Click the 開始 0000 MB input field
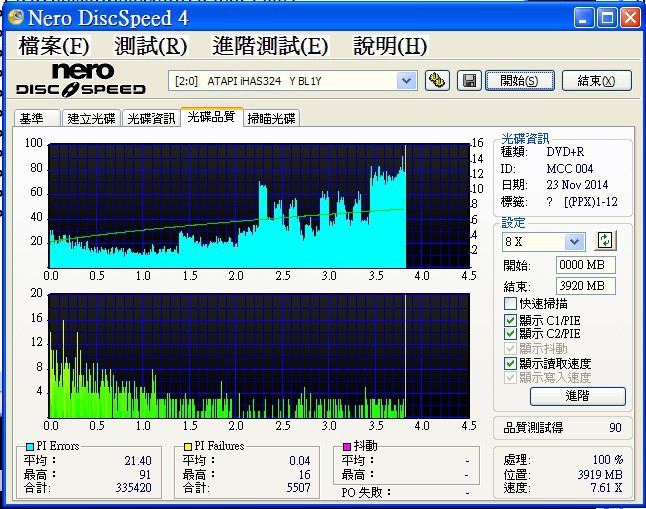 [585, 265]
